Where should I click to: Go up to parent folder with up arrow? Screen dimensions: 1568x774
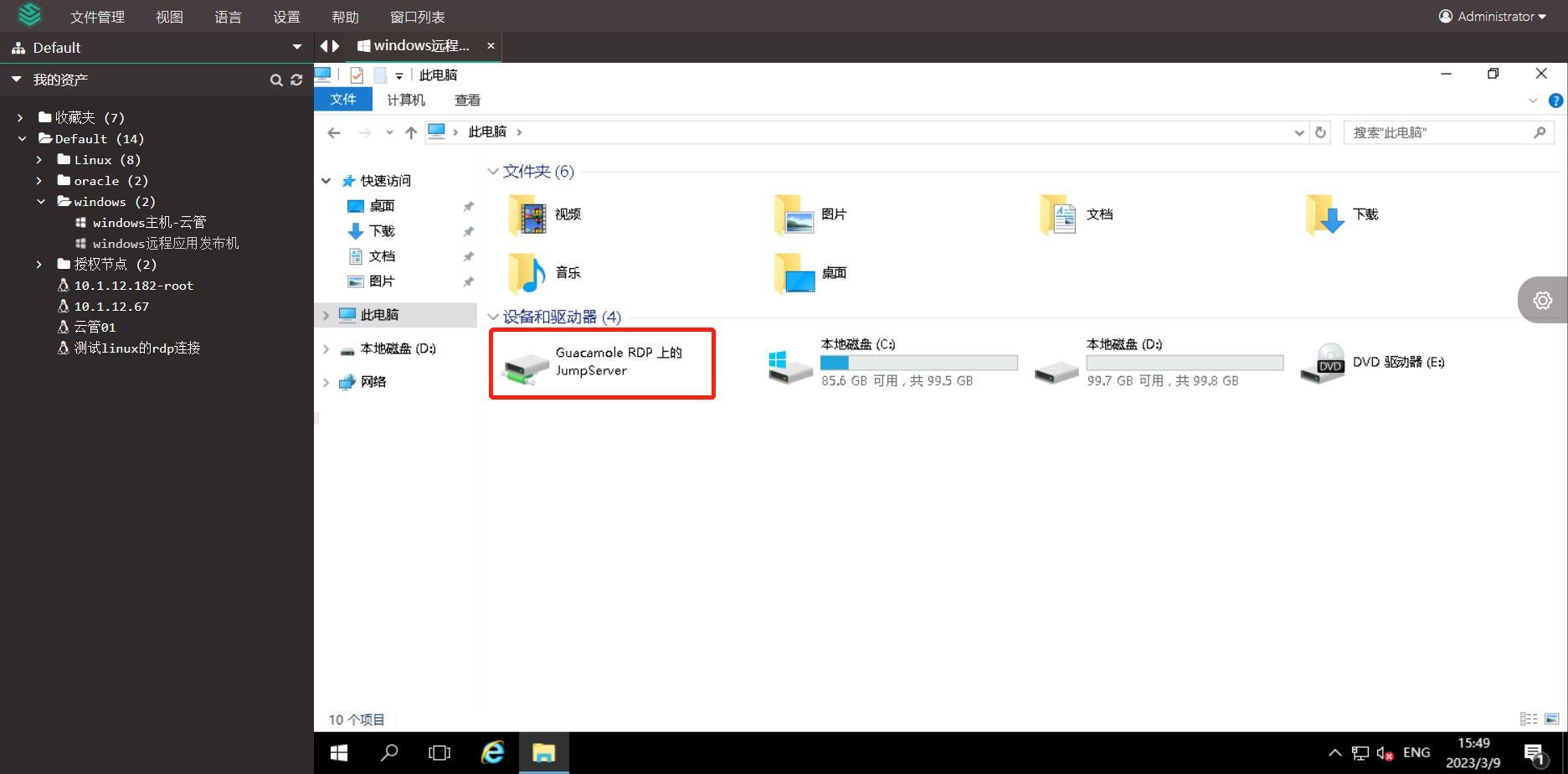click(x=410, y=132)
